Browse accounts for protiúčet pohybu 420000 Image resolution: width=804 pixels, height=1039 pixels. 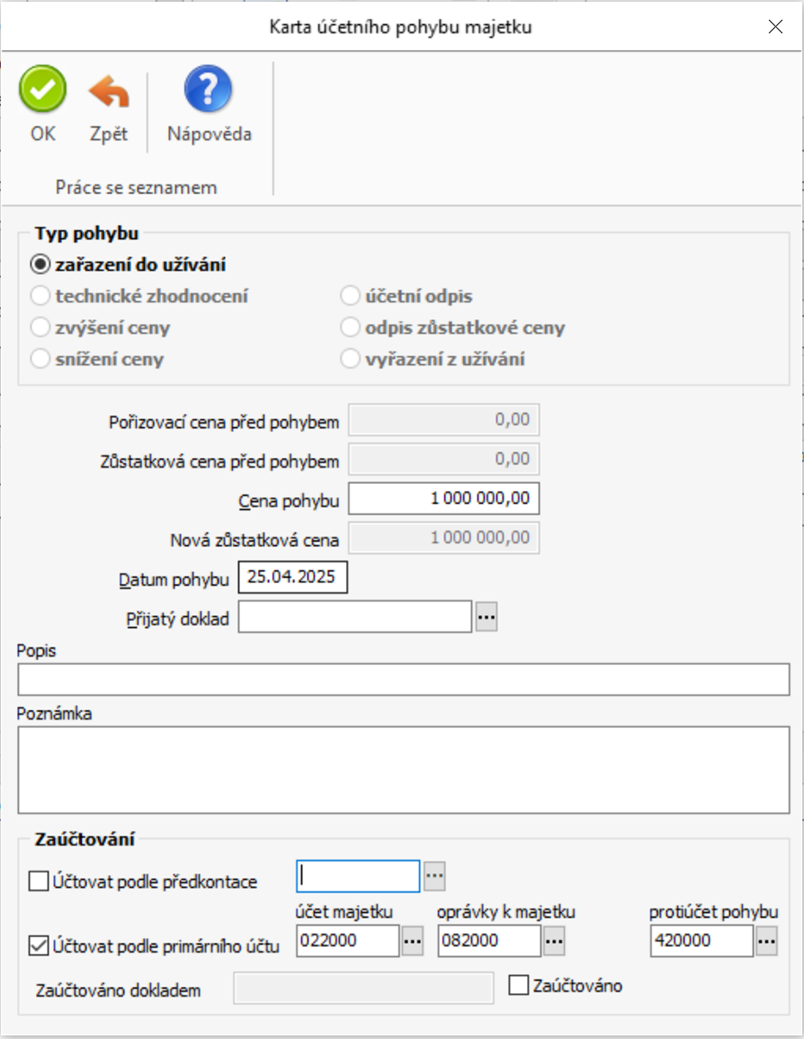click(766, 941)
